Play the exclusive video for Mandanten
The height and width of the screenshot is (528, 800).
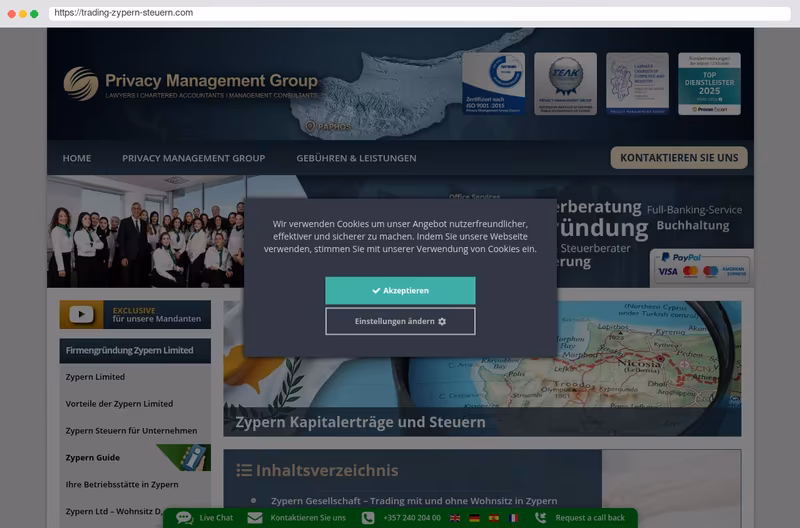(x=81, y=314)
